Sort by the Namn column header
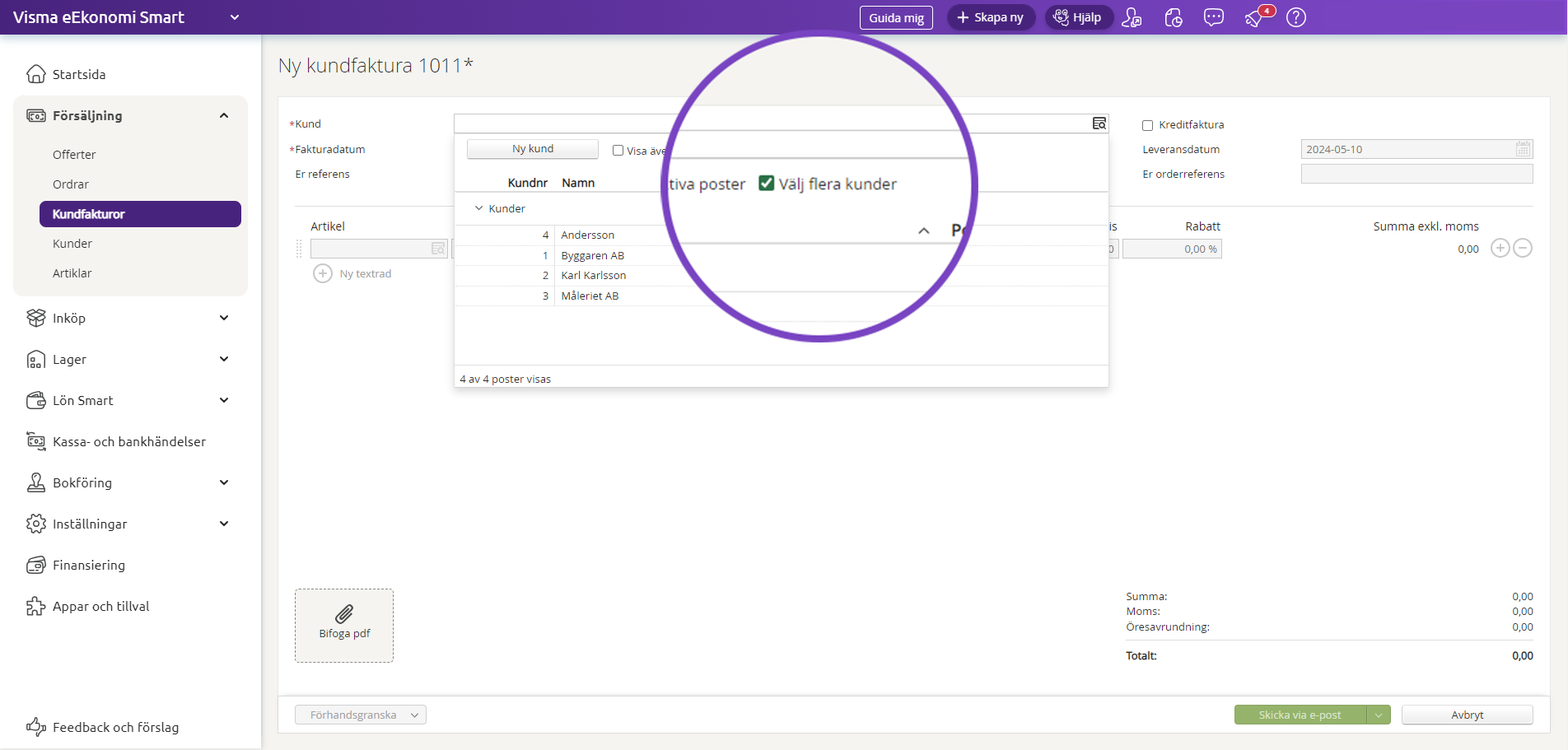 point(578,183)
